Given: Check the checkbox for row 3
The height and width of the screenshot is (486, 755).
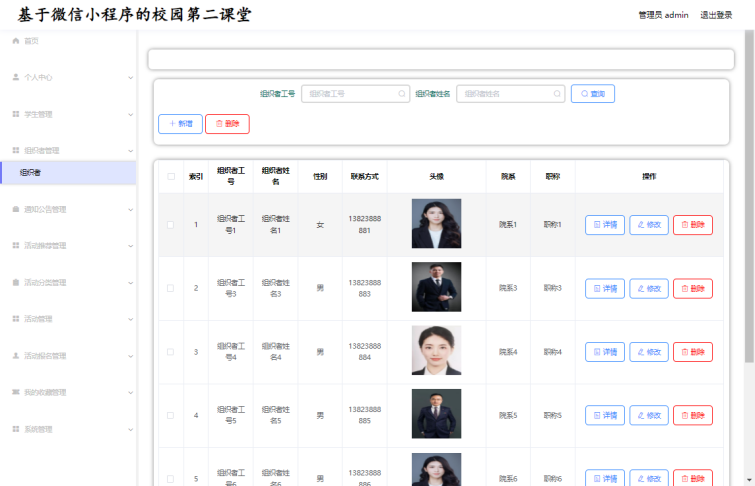Looking at the screenshot, I should click(x=171, y=352).
